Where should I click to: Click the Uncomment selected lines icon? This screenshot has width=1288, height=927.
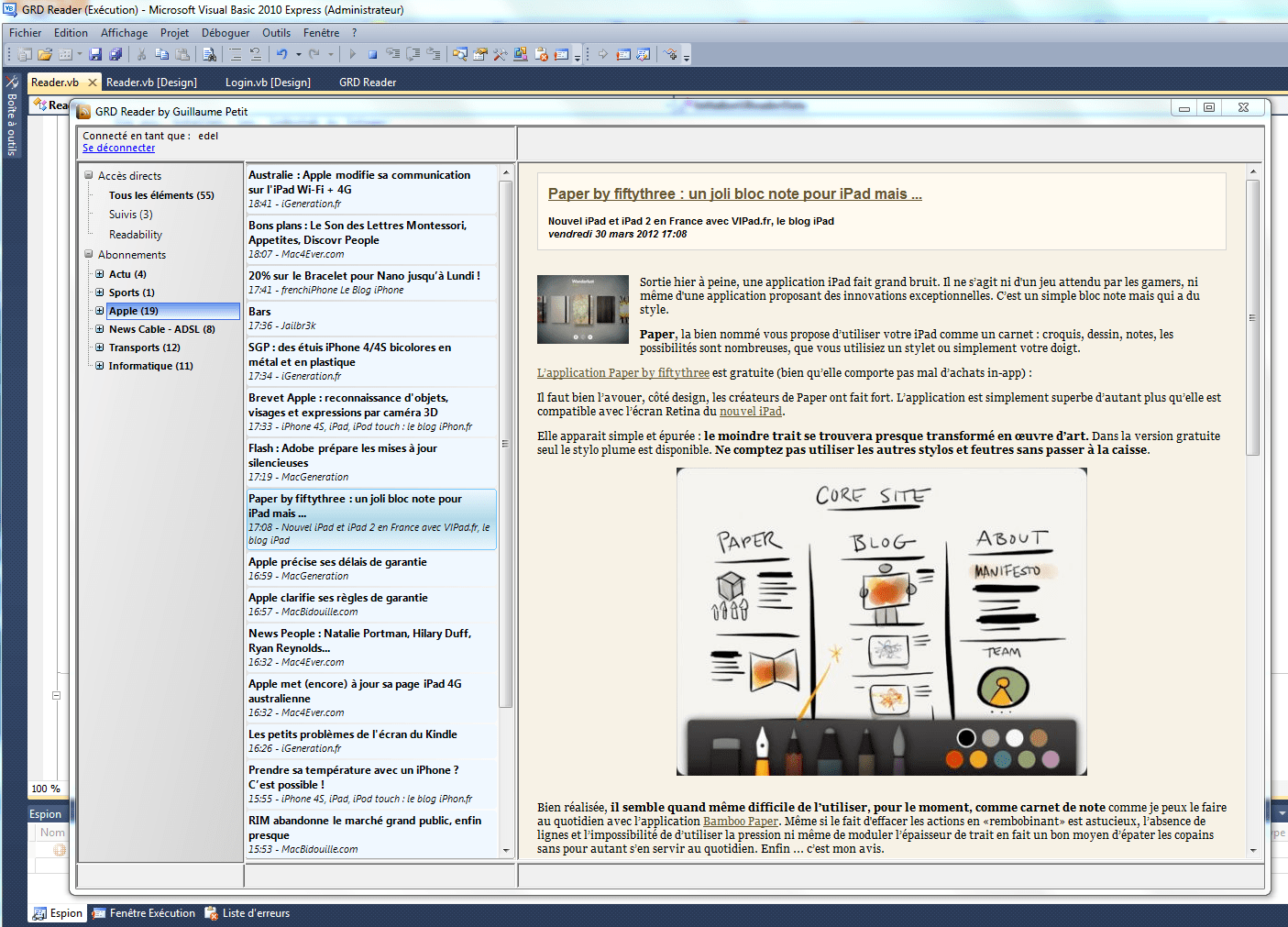pyautogui.click(x=256, y=55)
